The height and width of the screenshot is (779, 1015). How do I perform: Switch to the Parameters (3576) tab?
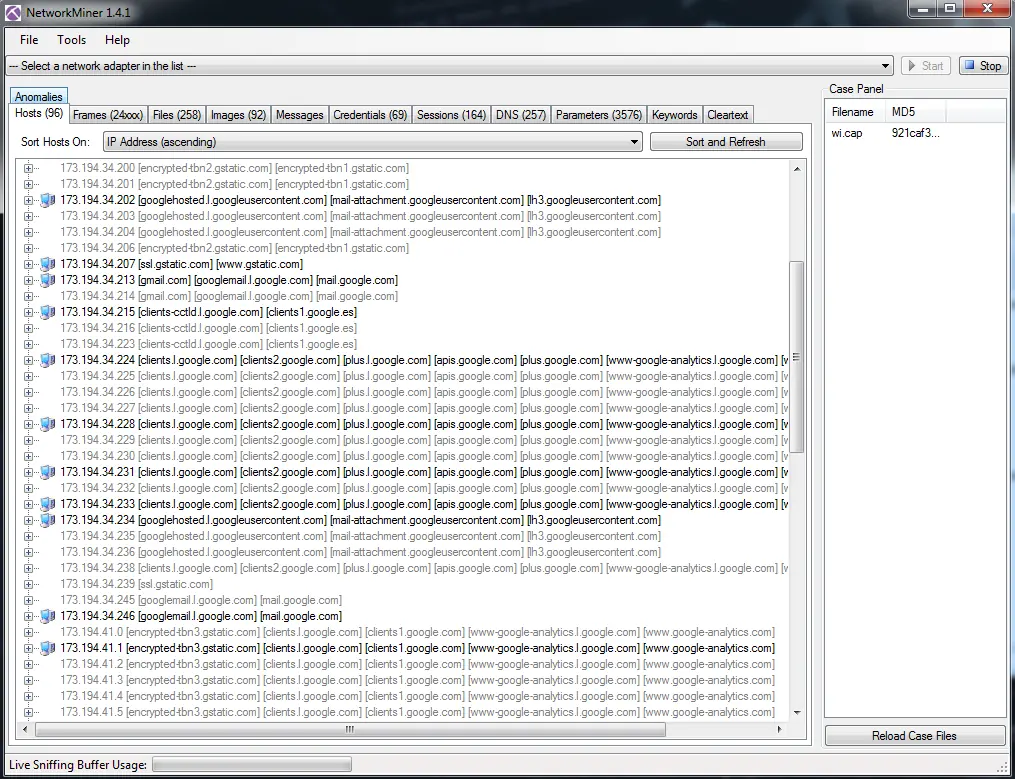[x=599, y=115]
